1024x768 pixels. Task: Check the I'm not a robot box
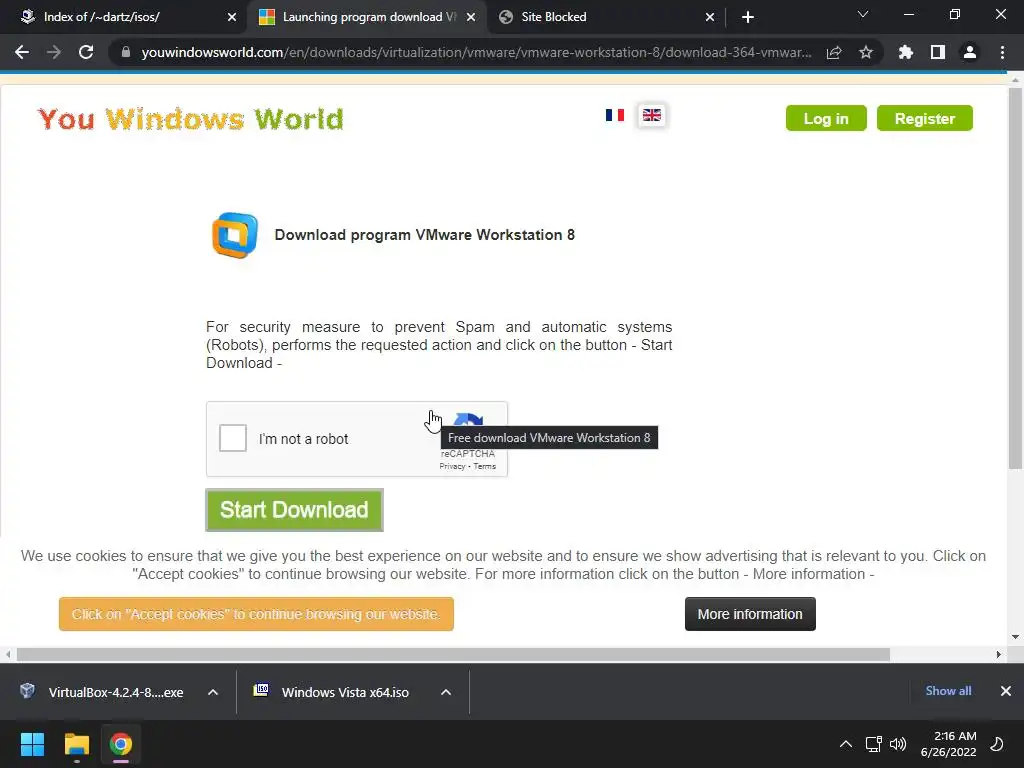pos(232,438)
